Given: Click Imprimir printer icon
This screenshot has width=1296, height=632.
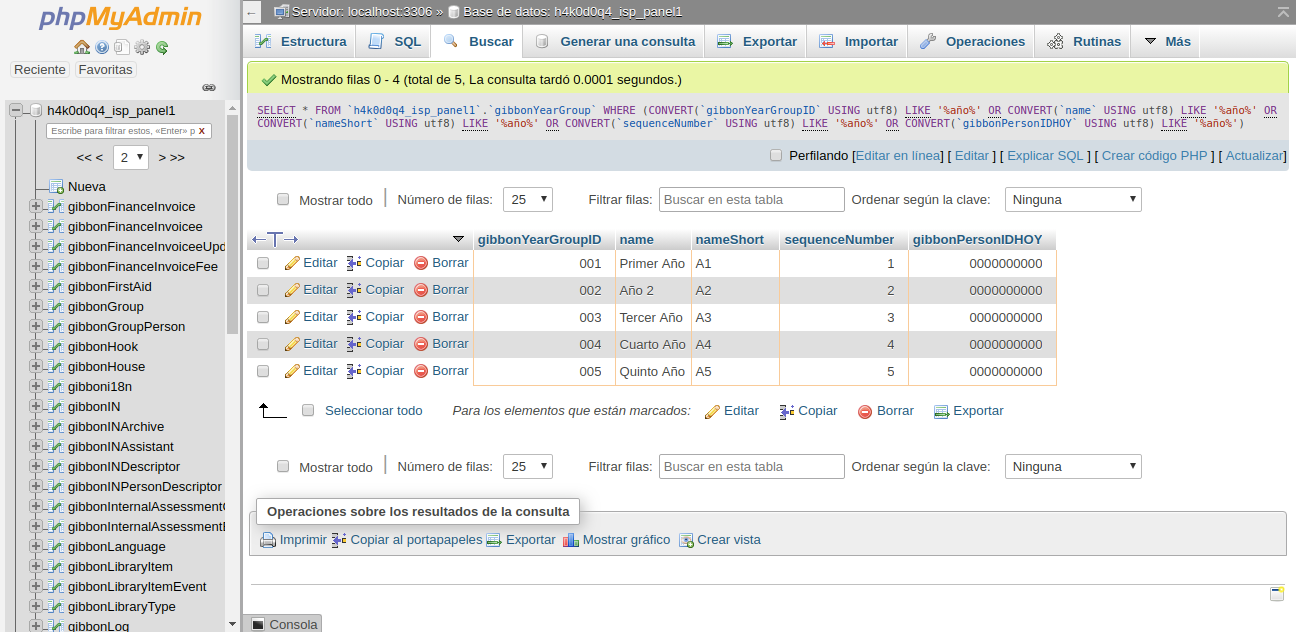Looking at the screenshot, I should click(268, 540).
